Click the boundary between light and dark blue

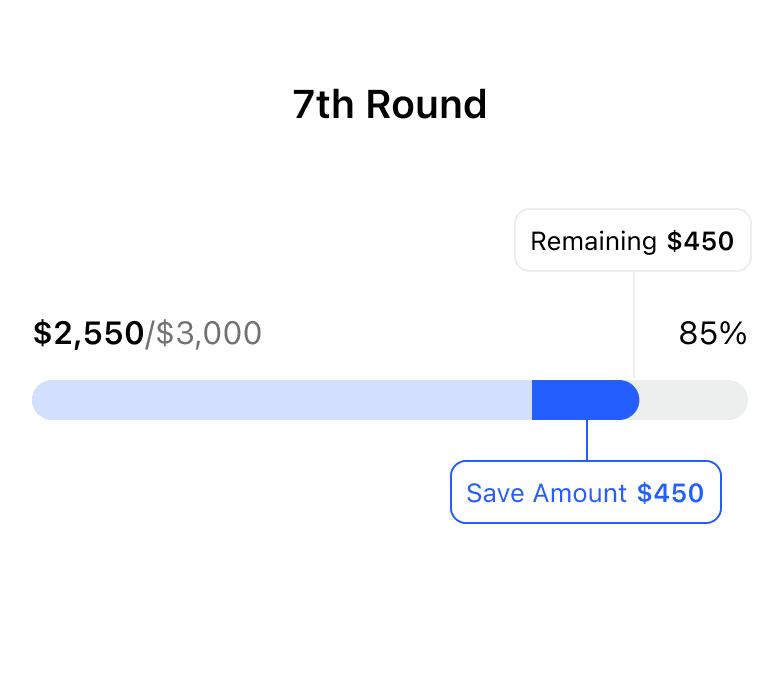point(532,400)
